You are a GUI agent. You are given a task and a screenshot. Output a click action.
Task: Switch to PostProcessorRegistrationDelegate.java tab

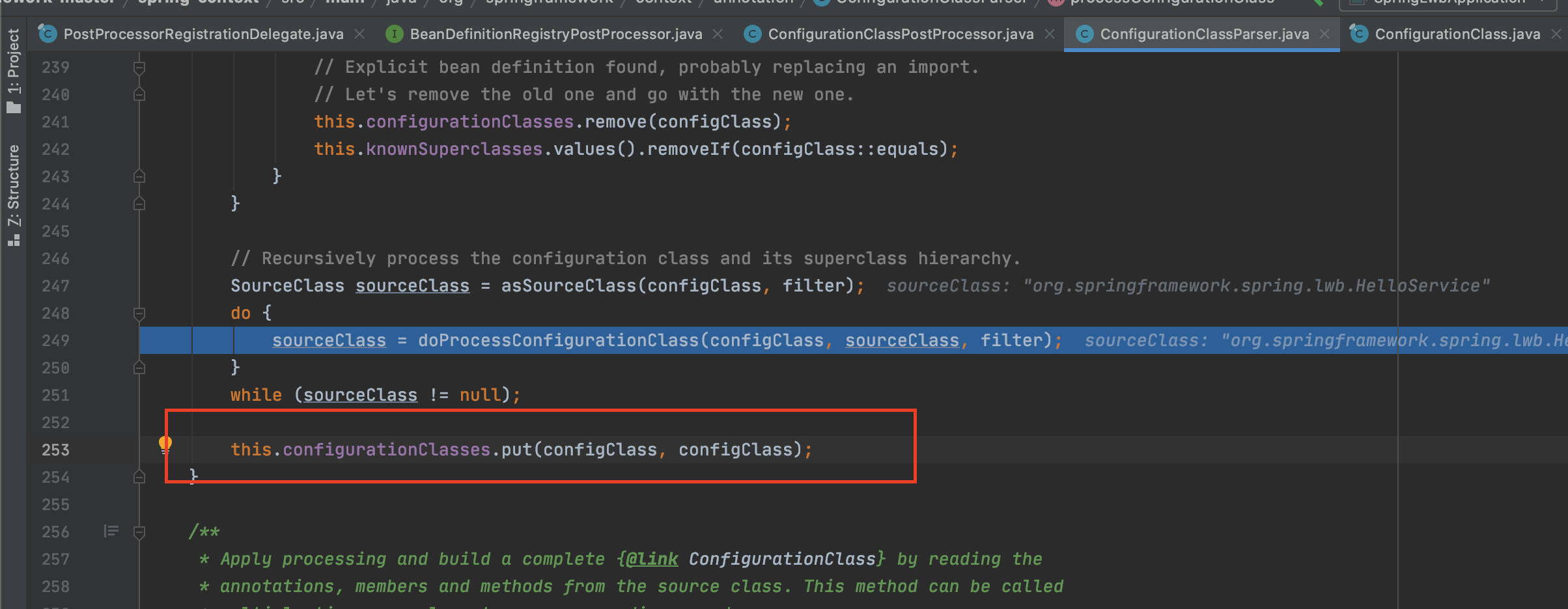coord(203,34)
